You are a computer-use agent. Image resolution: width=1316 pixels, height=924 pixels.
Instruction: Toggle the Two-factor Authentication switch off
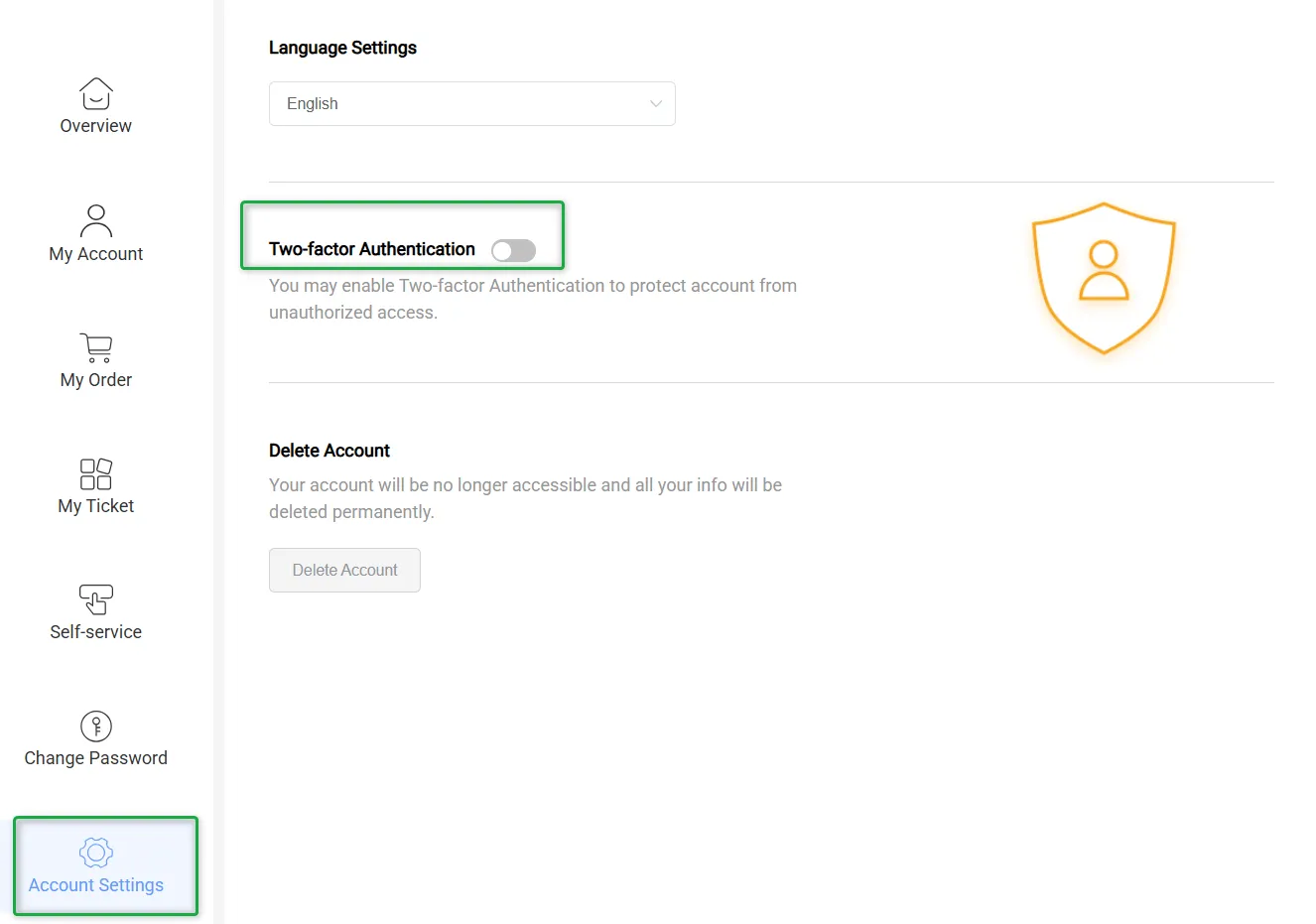pyautogui.click(x=513, y=250)
